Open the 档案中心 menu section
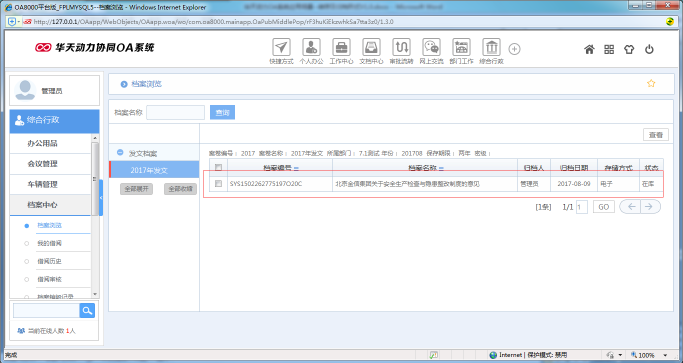Image resolution: width=683 pixels, height=363 pixels. pos(51,205)
